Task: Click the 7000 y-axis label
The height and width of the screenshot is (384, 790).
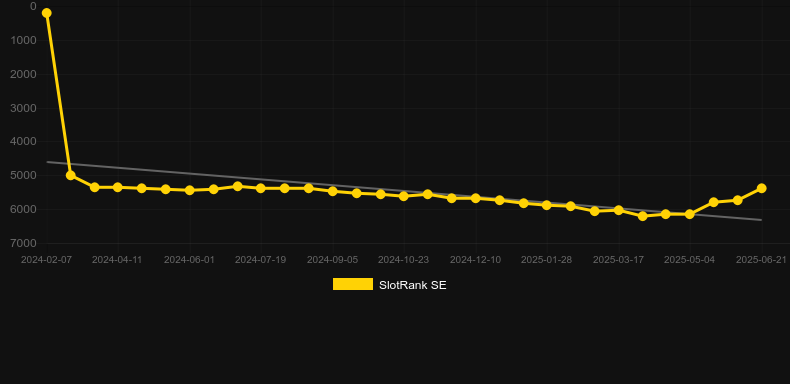Action: pyautogui.click(x=23, y=243)
